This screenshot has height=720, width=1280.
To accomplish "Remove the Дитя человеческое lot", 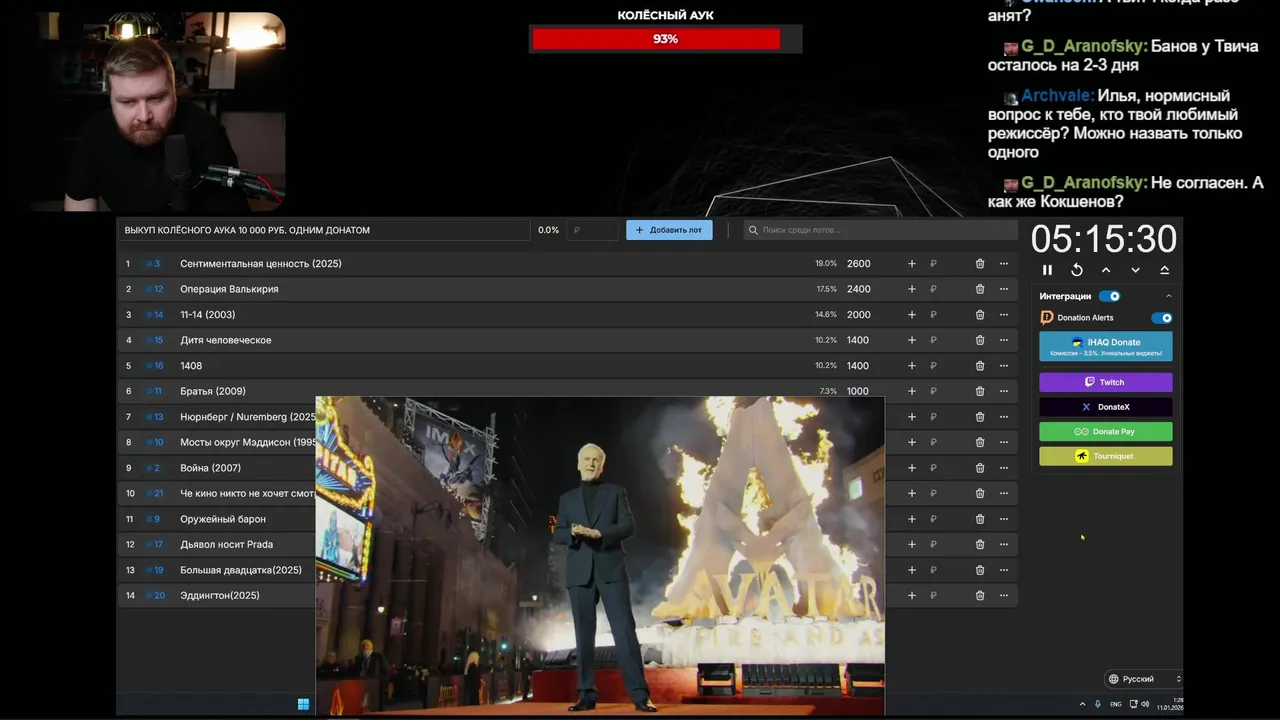I will [x=980, y=340].
